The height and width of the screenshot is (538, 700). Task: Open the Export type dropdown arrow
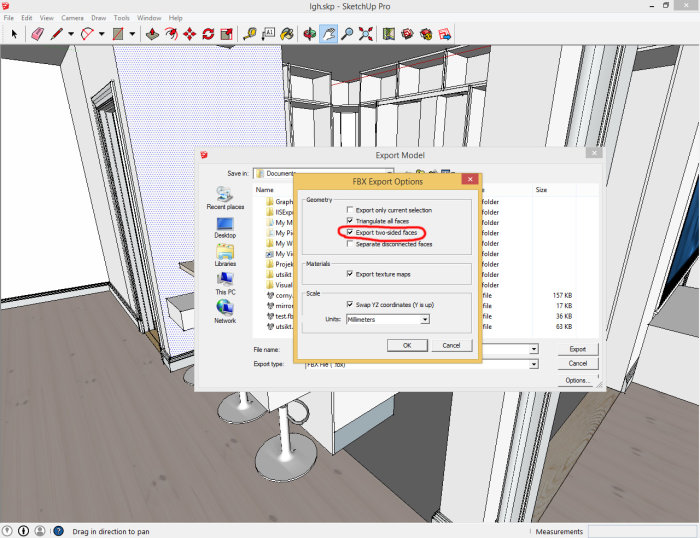click(534, 364)
